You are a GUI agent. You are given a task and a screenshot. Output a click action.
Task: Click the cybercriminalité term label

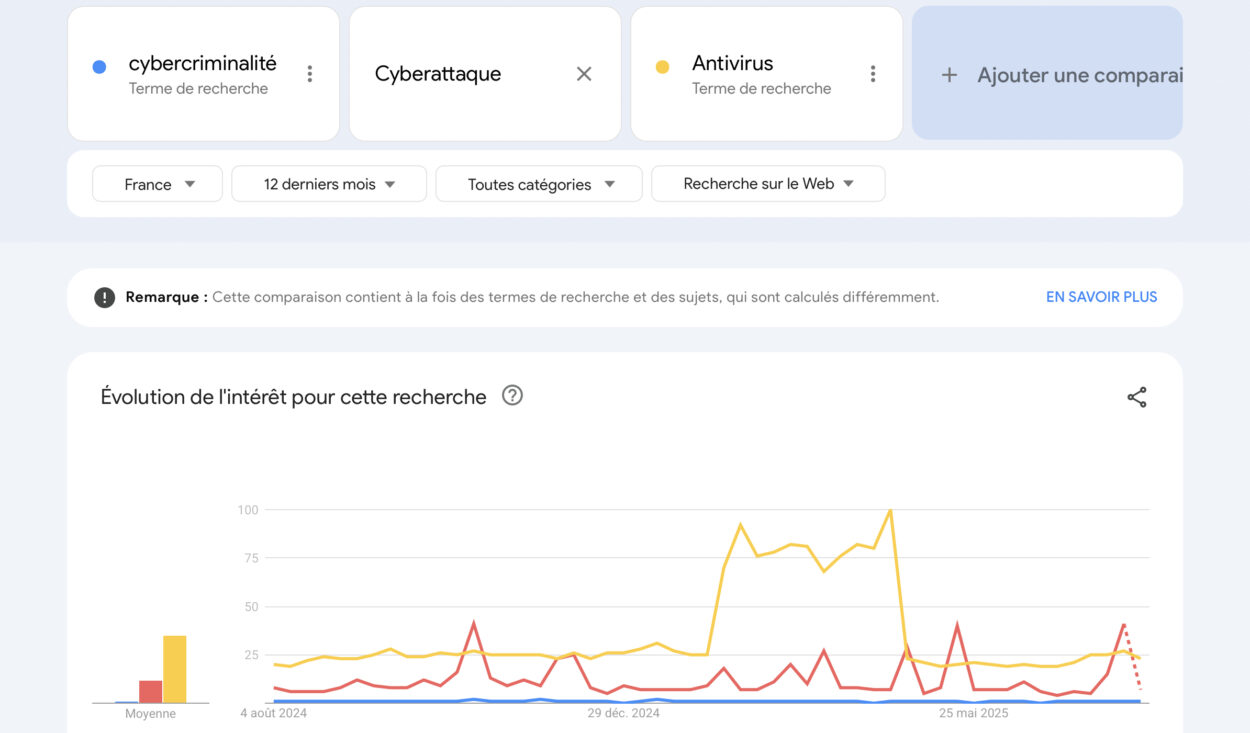[202, 63]
